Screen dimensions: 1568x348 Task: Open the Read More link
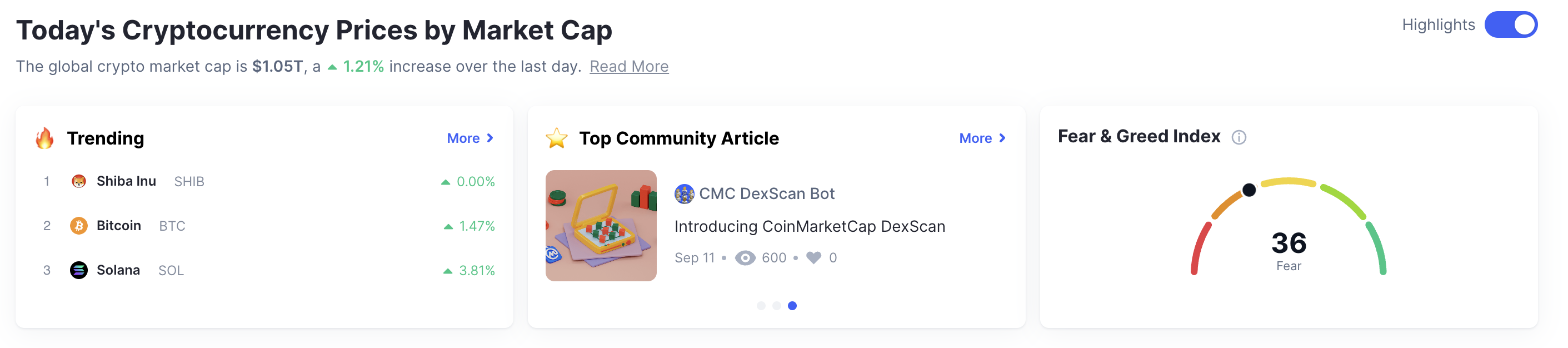click(629, 66)
